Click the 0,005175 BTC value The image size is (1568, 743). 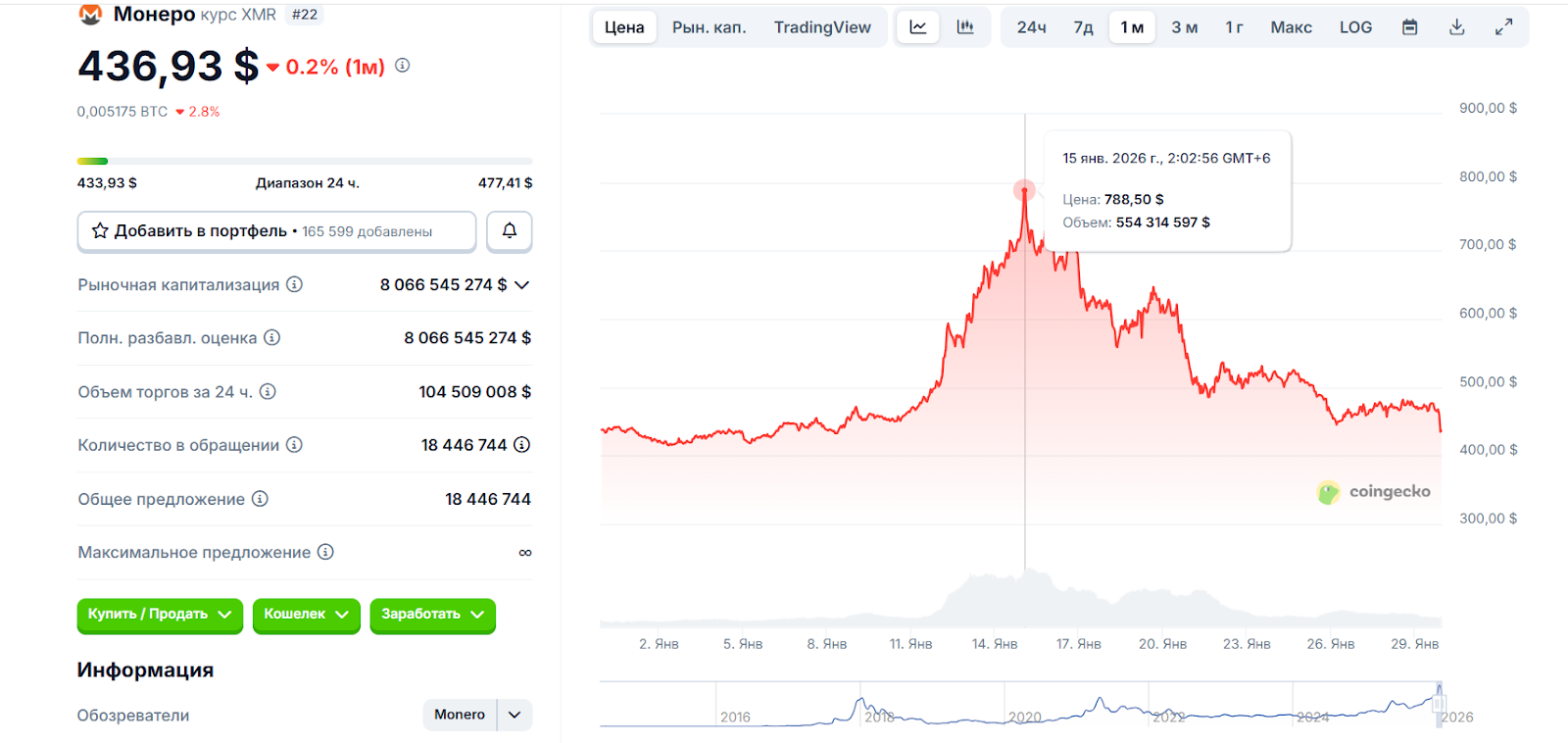(122, 112)
